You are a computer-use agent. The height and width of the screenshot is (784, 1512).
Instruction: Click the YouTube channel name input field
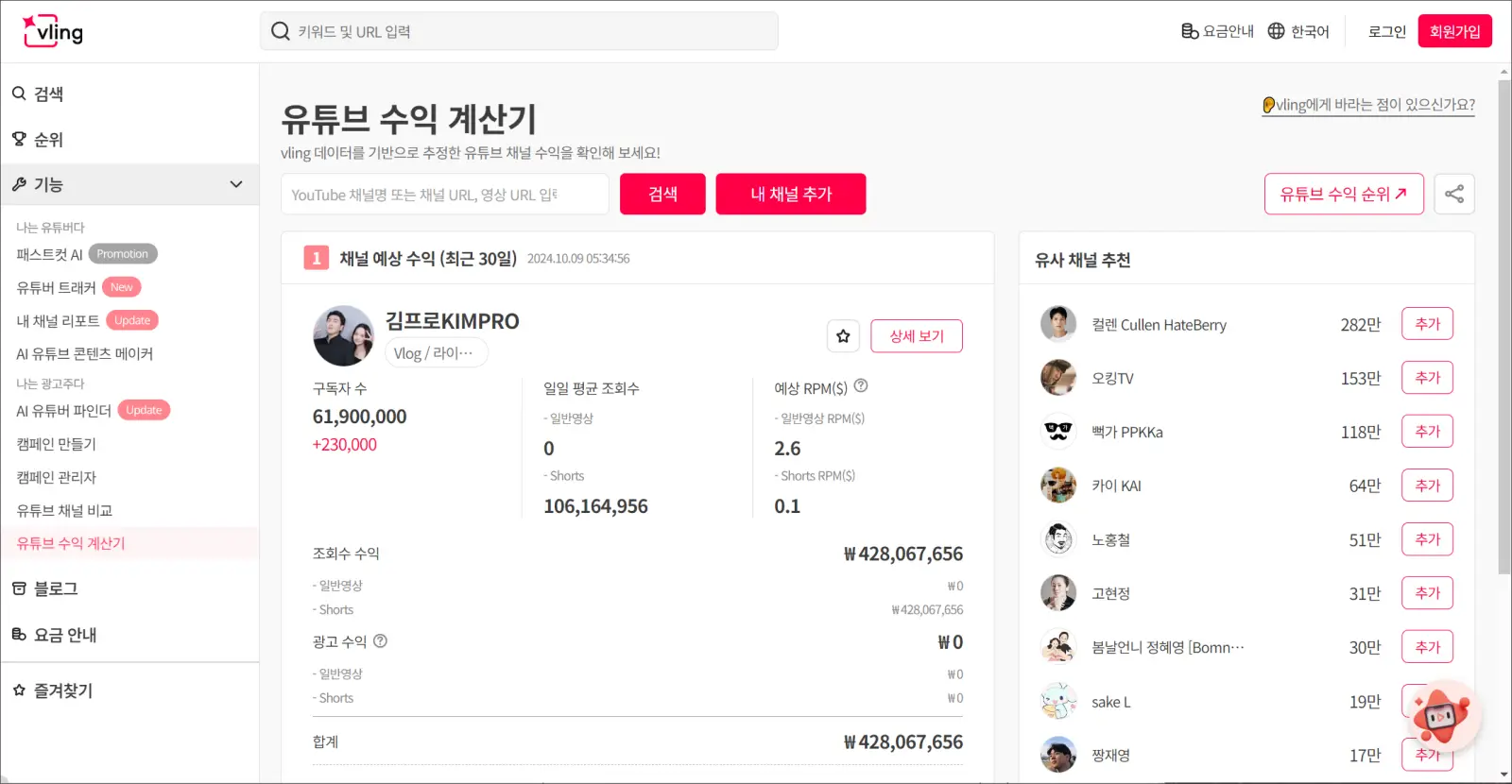tap(445, 195)
